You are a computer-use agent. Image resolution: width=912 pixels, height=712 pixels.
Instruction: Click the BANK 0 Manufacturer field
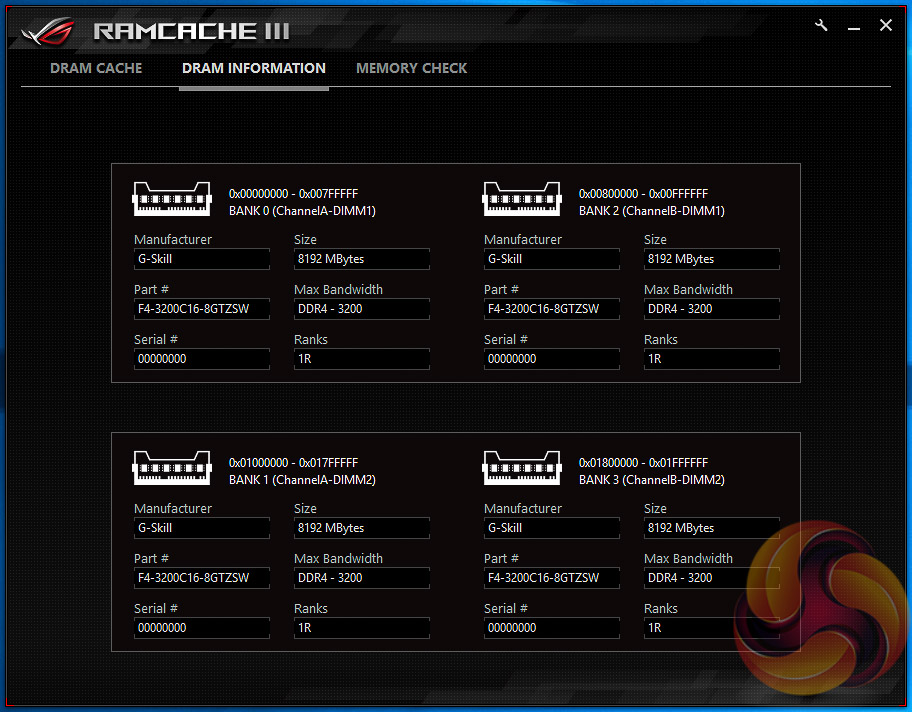click(202, 259)
